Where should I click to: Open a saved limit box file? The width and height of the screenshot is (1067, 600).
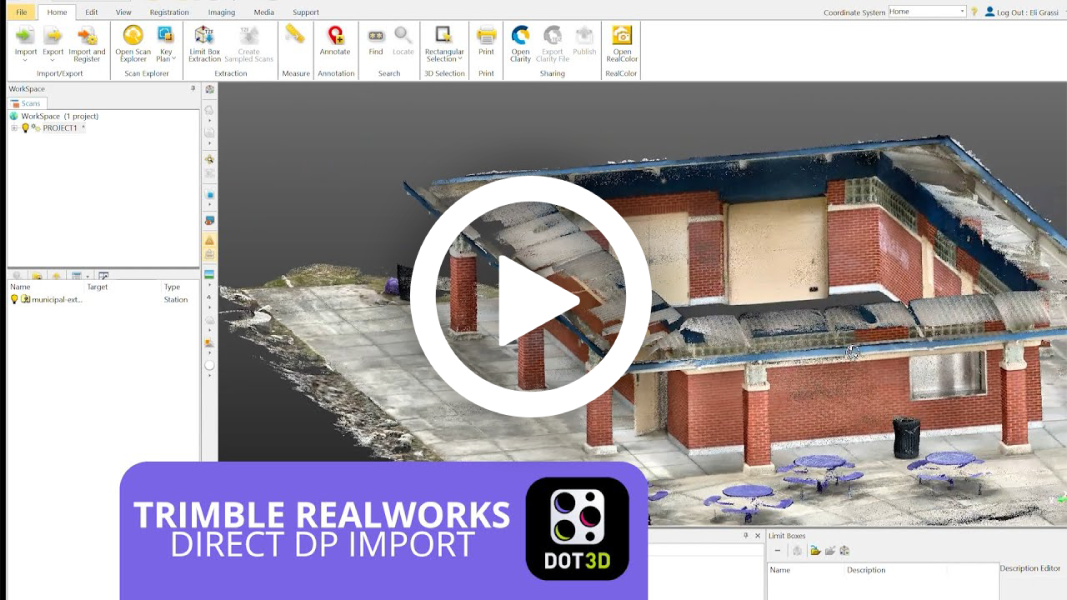815,550
